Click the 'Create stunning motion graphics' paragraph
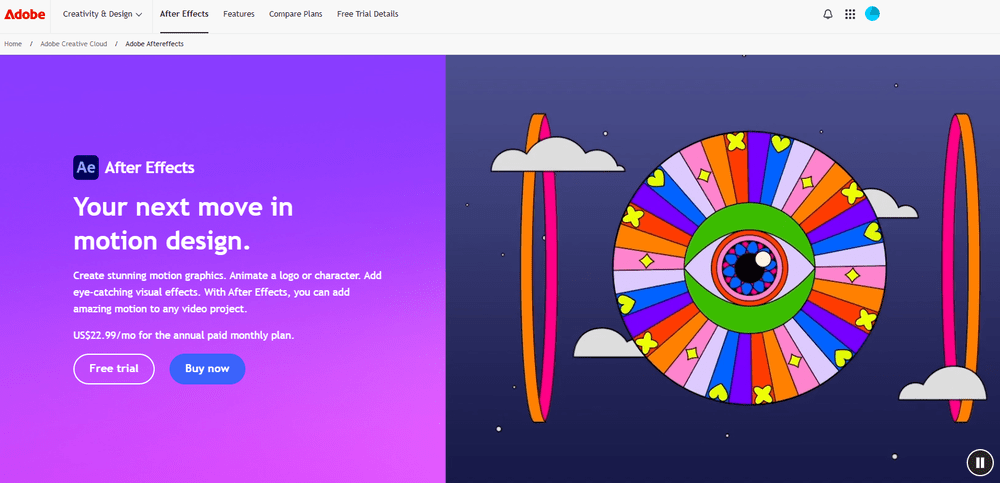This screenshot has height=483, width=1000. [x=228, y=292]
